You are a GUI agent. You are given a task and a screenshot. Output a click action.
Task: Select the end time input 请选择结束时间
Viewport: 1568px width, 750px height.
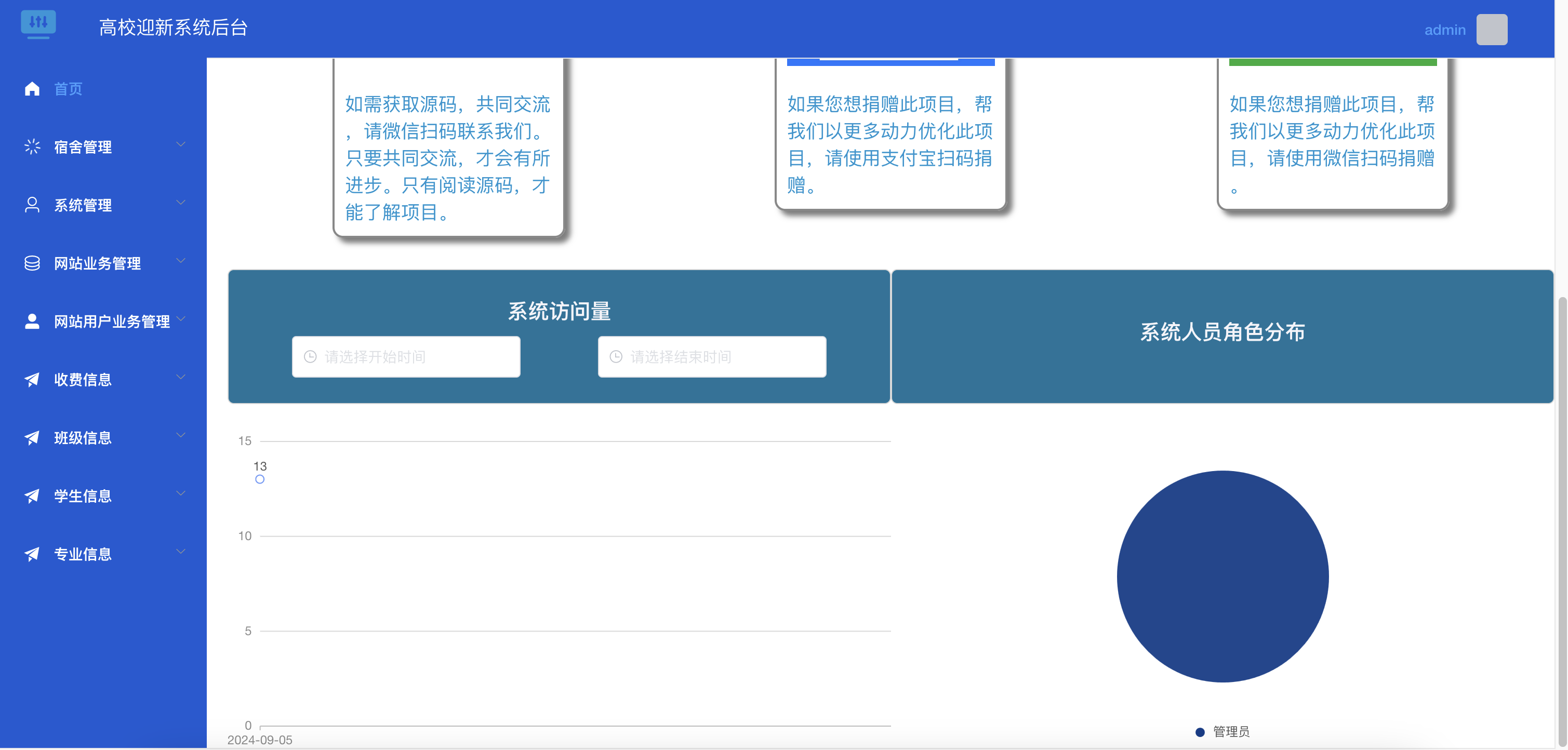point(712,356)
